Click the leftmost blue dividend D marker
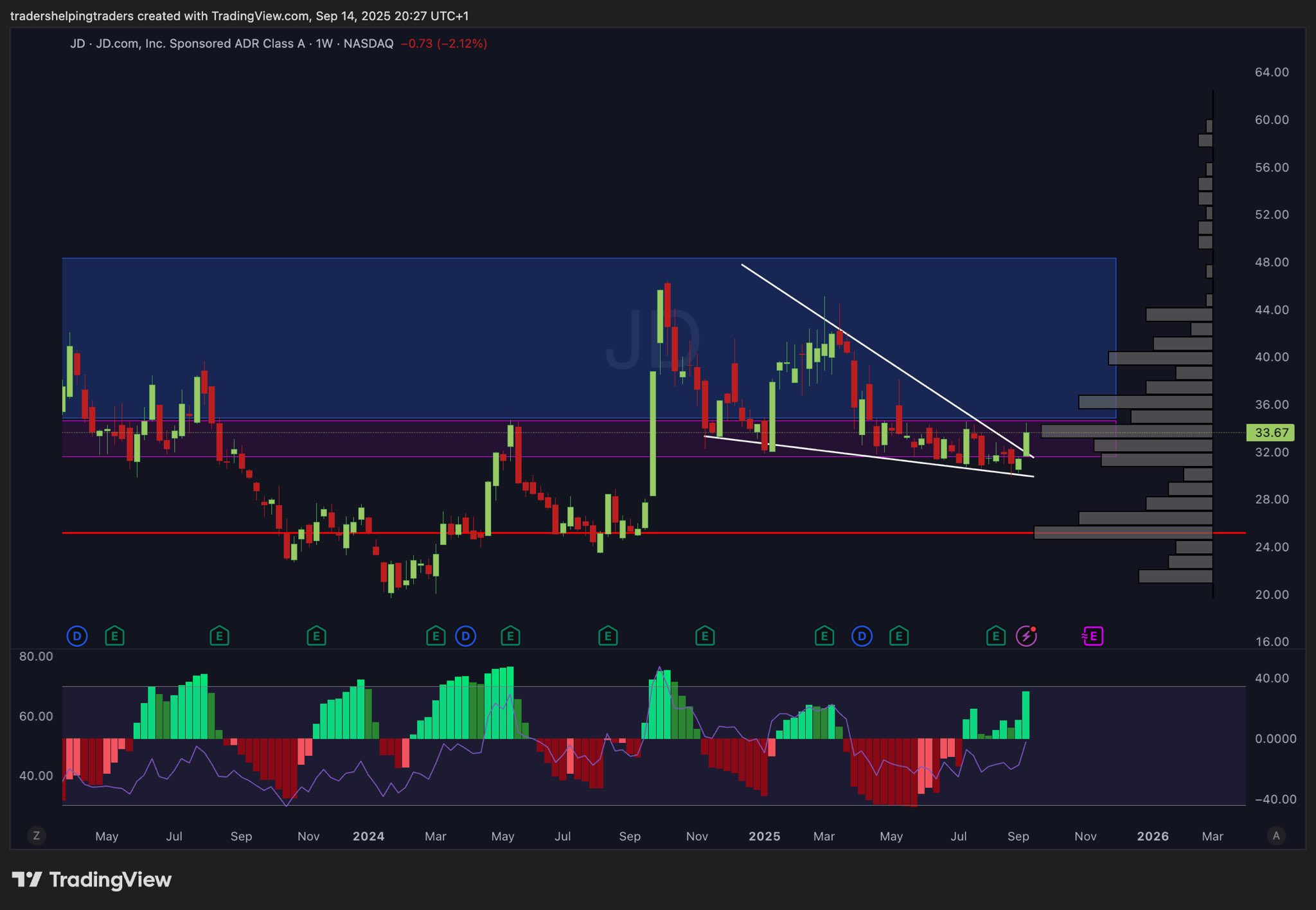 [x=77, y=636]
